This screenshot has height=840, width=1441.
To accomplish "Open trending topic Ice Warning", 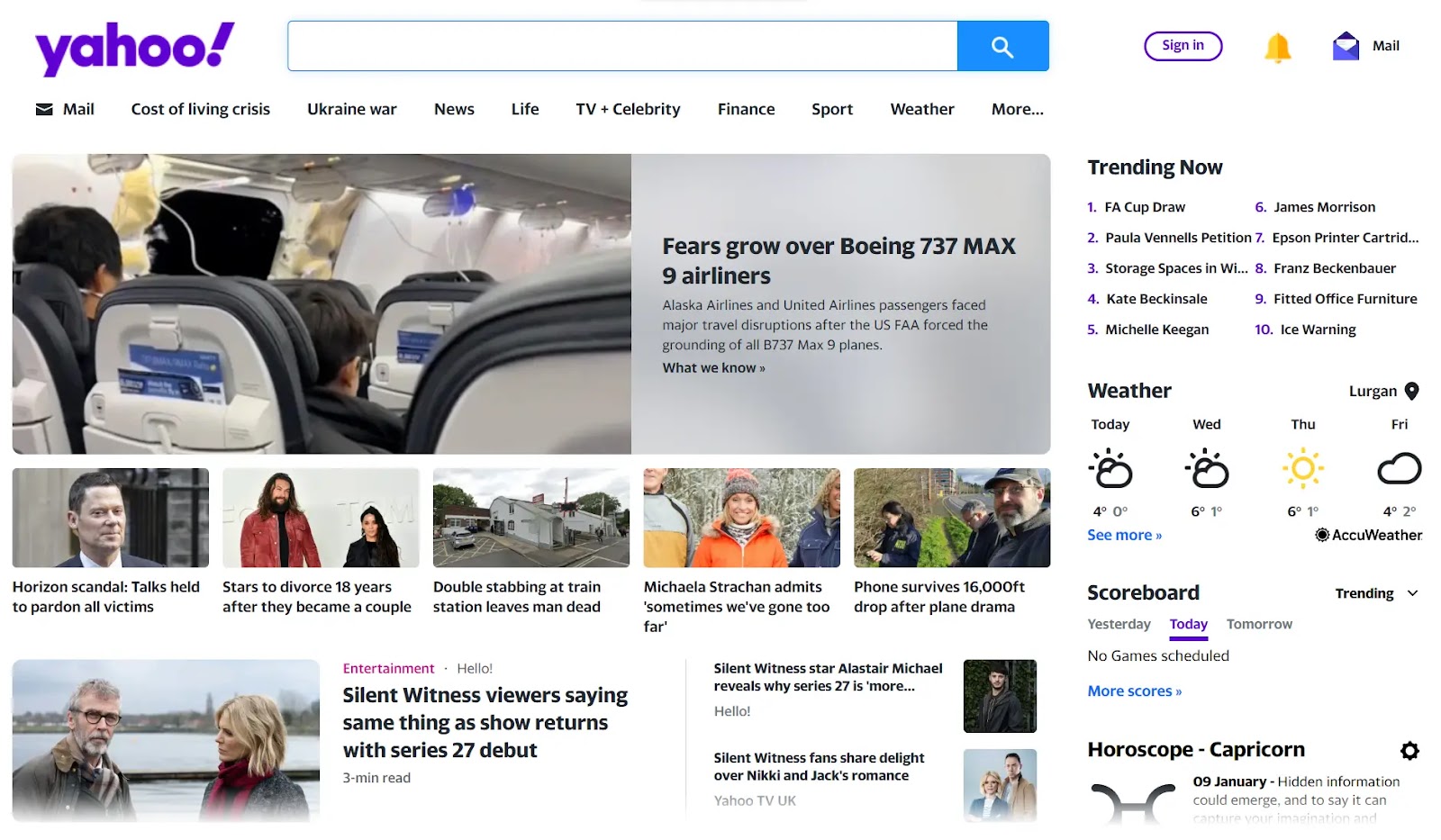I will (x=1318, y=330).
